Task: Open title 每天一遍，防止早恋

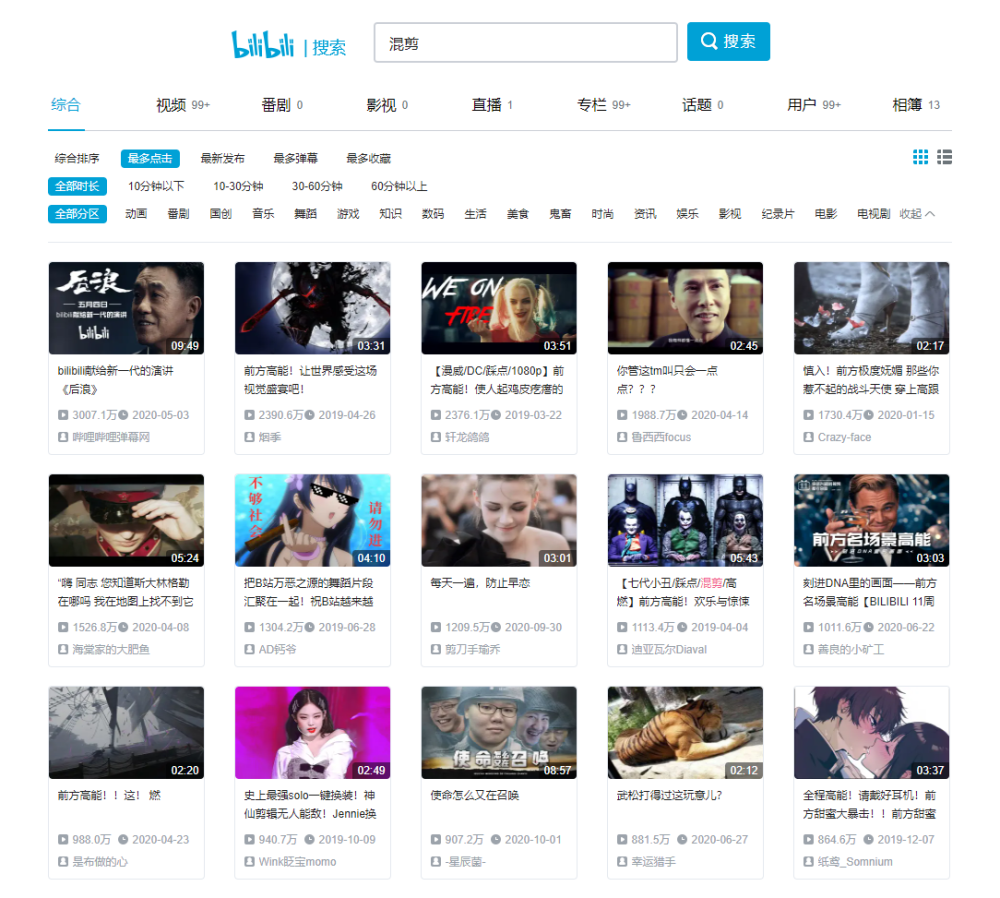Action: pos(480,583)
